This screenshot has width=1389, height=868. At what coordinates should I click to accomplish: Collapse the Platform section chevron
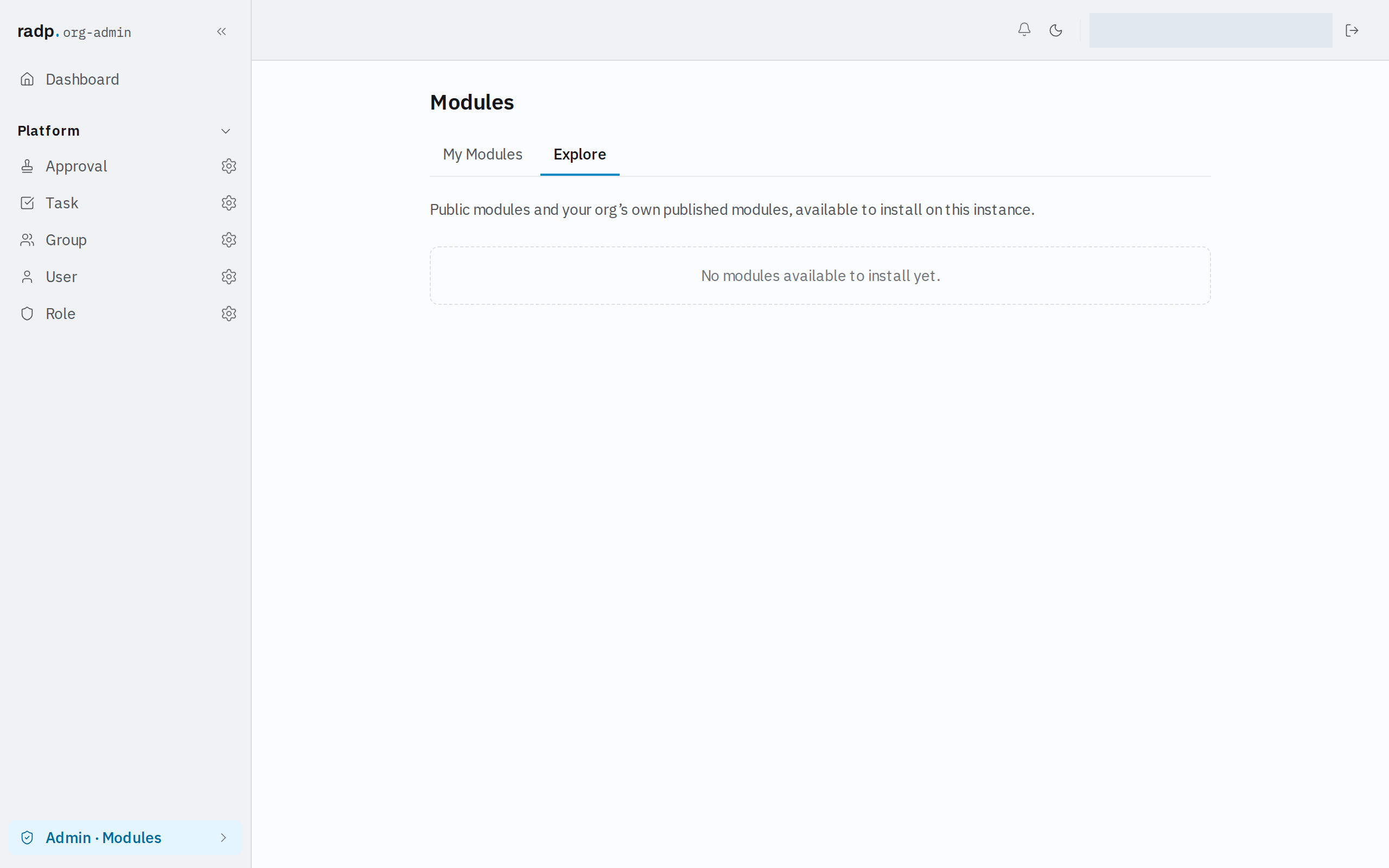pyautogui.click(x=226, y=131)
